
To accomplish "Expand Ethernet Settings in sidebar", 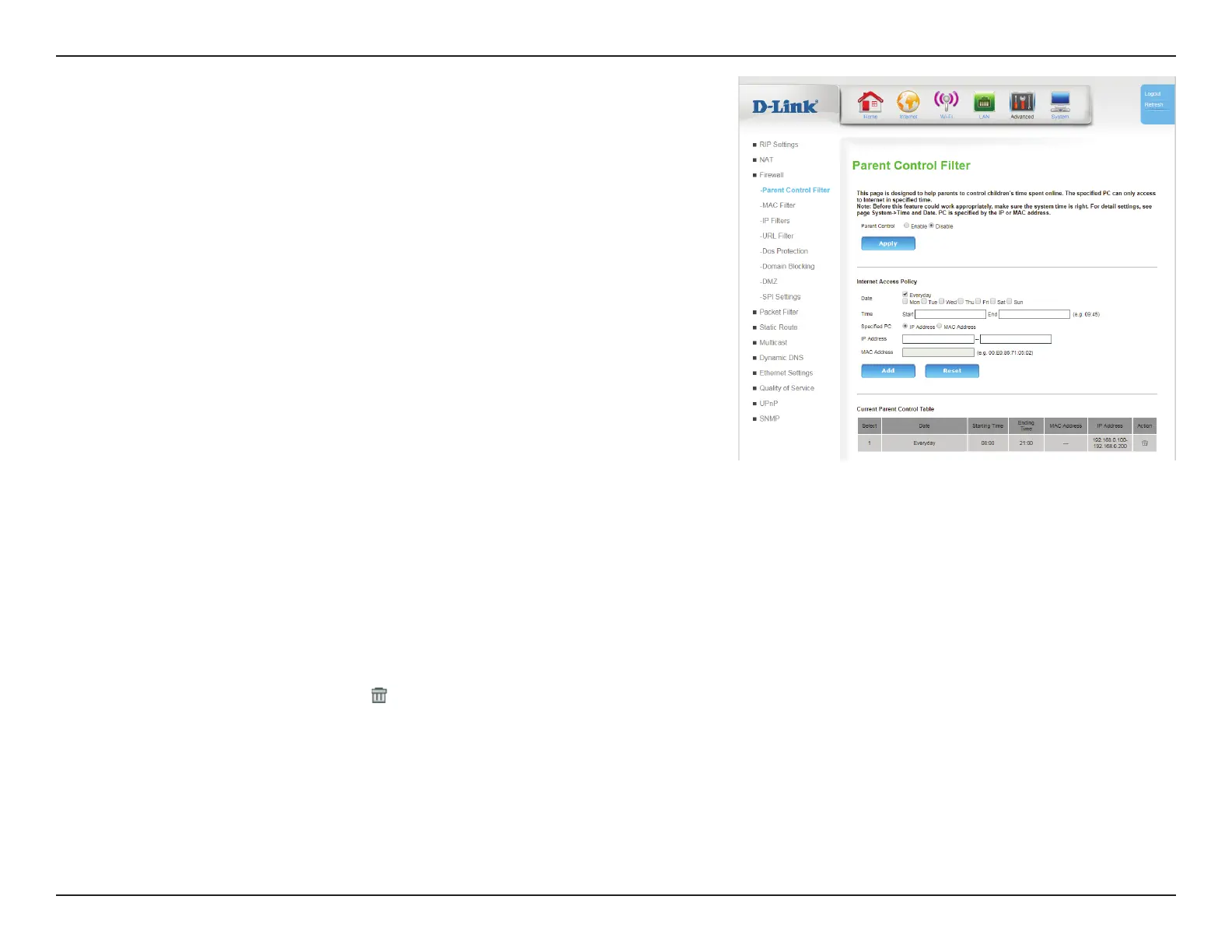I will click(786, 373).
